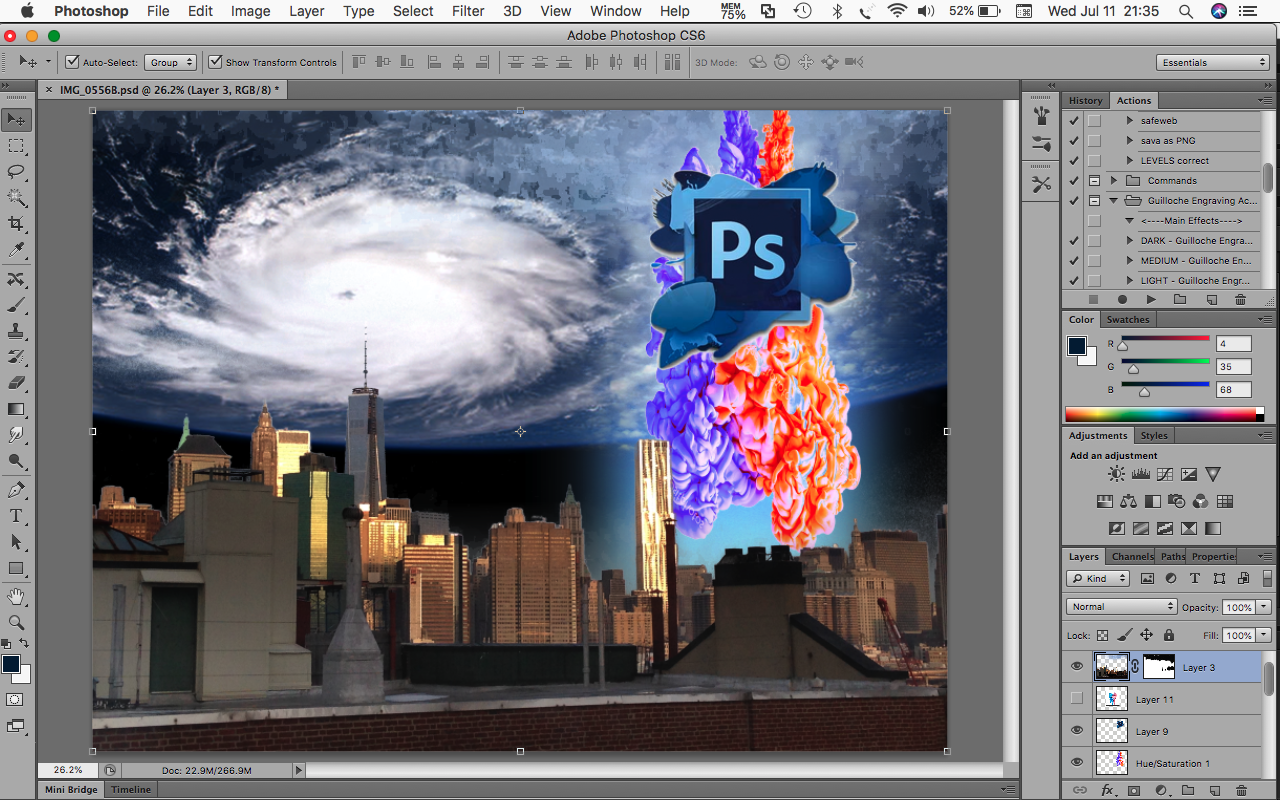Click the Brightness/Contrast adjustment icon
This screenshot has width=1280, height=800.
(1116, 474)
